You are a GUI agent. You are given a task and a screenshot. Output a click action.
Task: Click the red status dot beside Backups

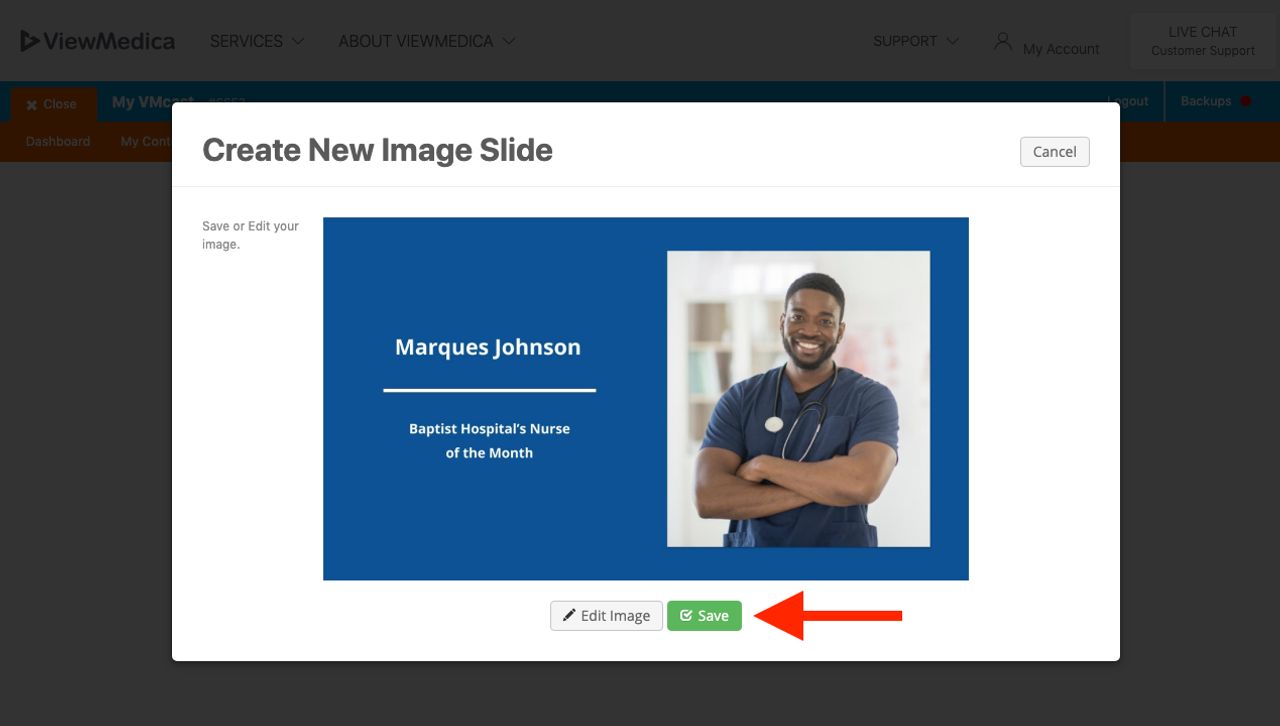[1243, 101]
